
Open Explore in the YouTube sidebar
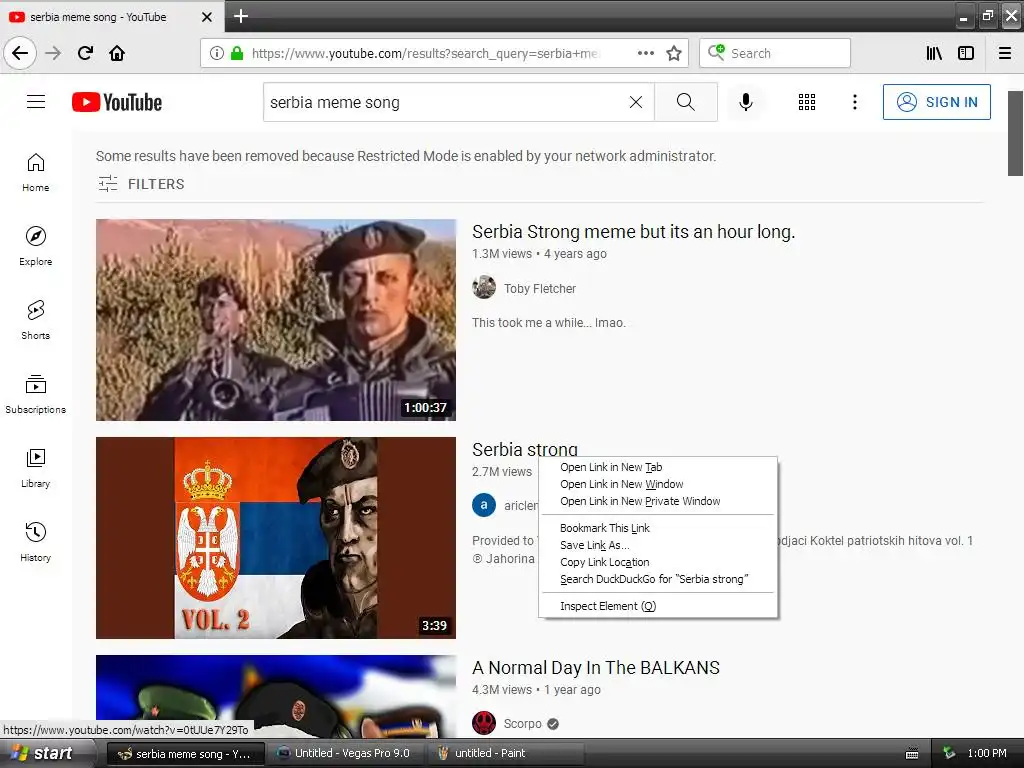tap(36, 246)
